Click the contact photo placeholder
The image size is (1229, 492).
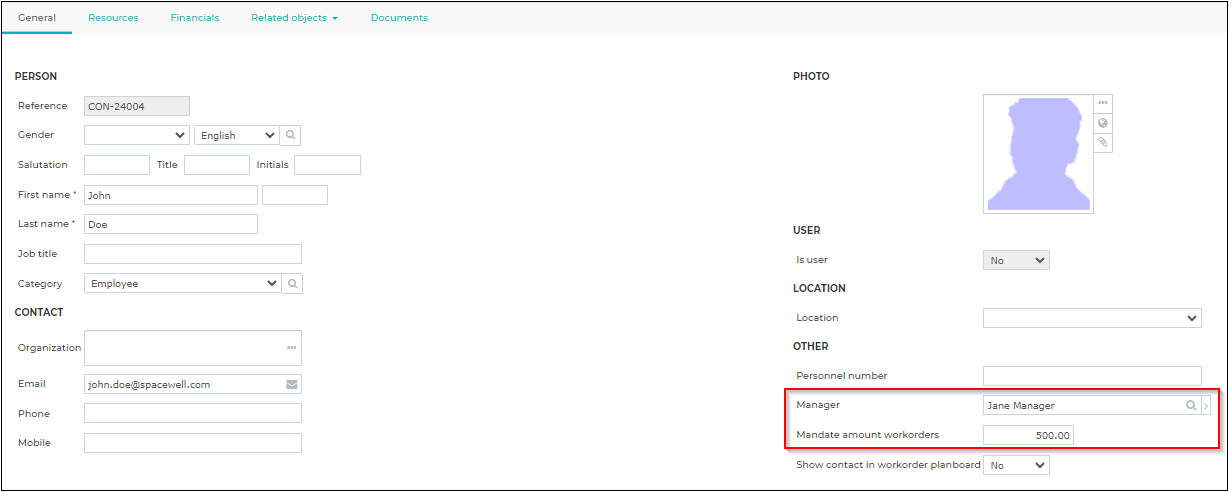click(x=1038, y=154)
